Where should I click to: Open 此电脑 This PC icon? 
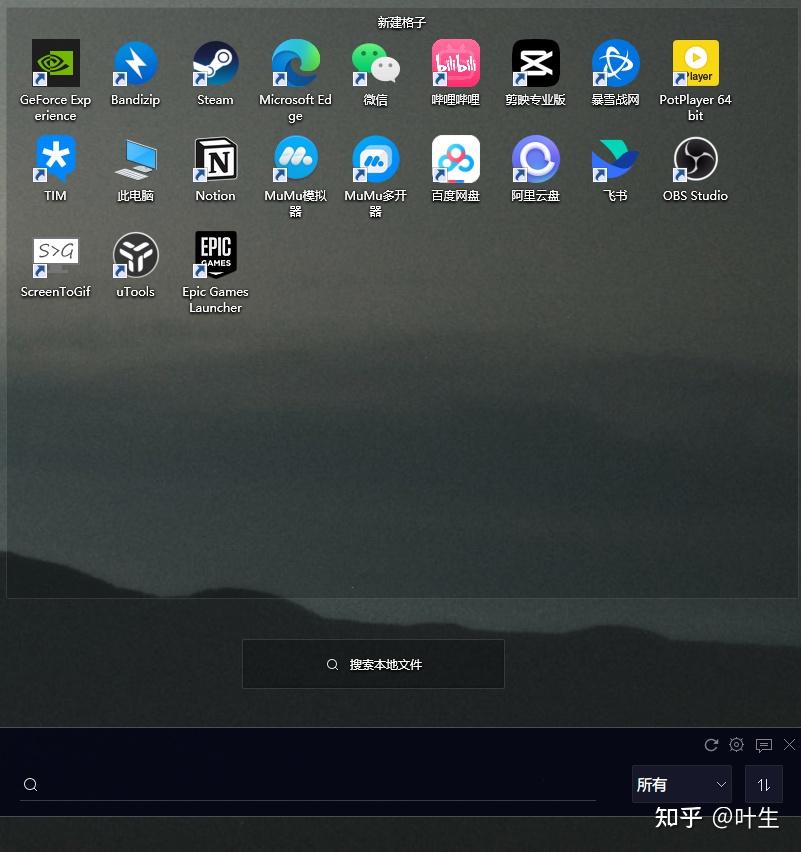135,159
